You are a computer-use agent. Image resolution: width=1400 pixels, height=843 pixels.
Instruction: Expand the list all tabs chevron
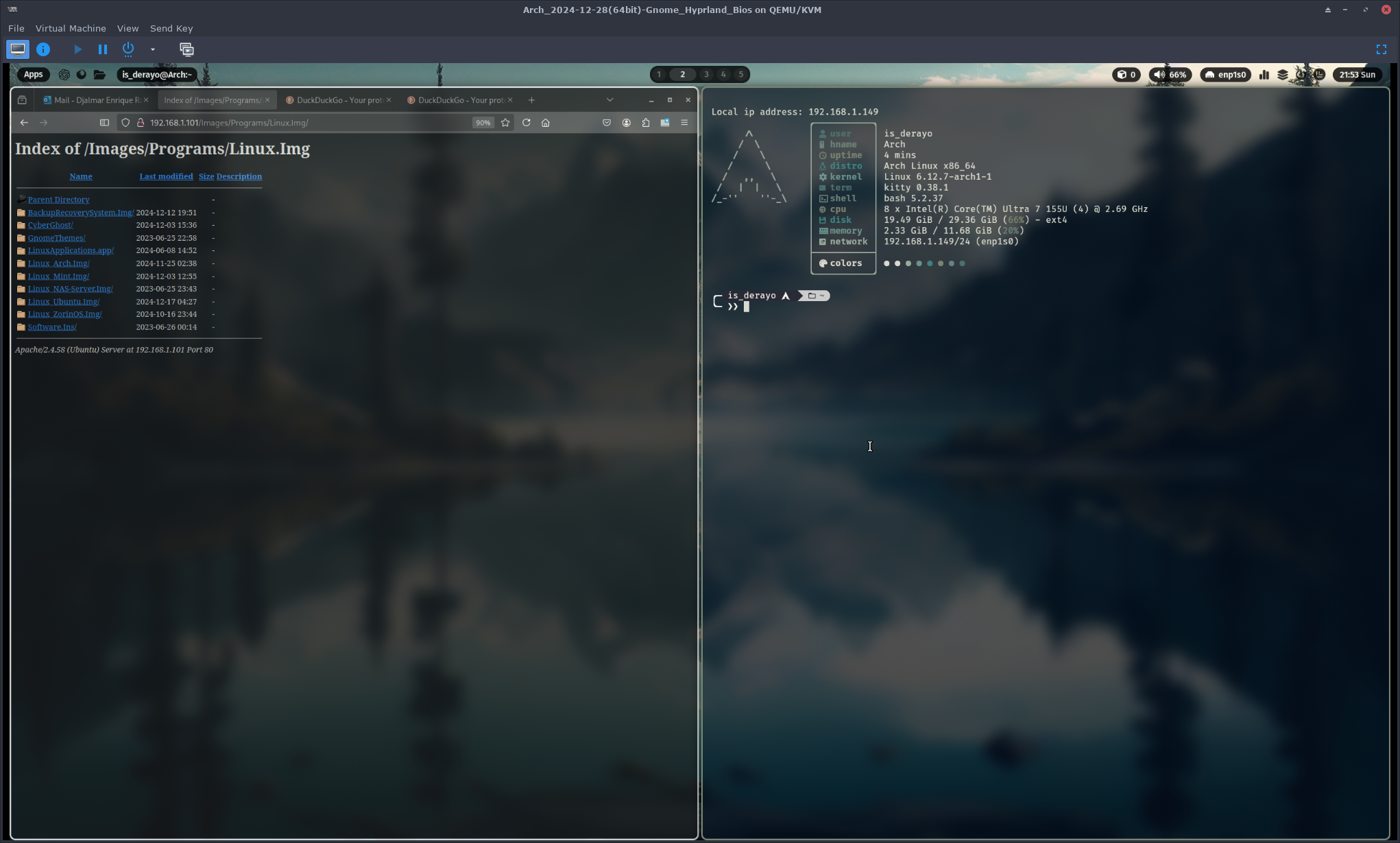point(610,100)
